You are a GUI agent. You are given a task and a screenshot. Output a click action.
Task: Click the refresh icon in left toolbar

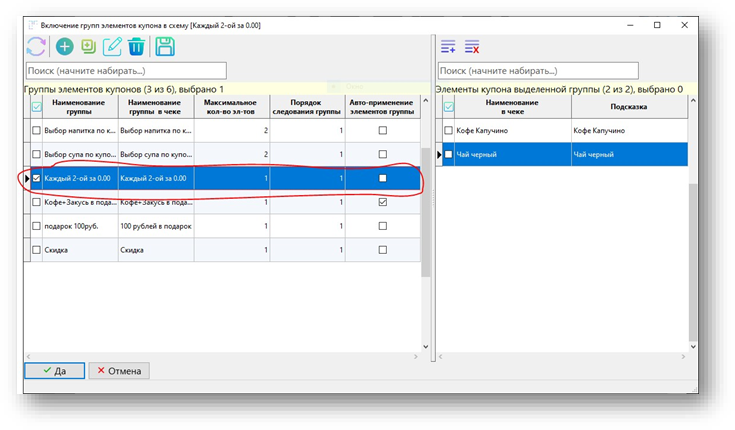pos(36,46)
